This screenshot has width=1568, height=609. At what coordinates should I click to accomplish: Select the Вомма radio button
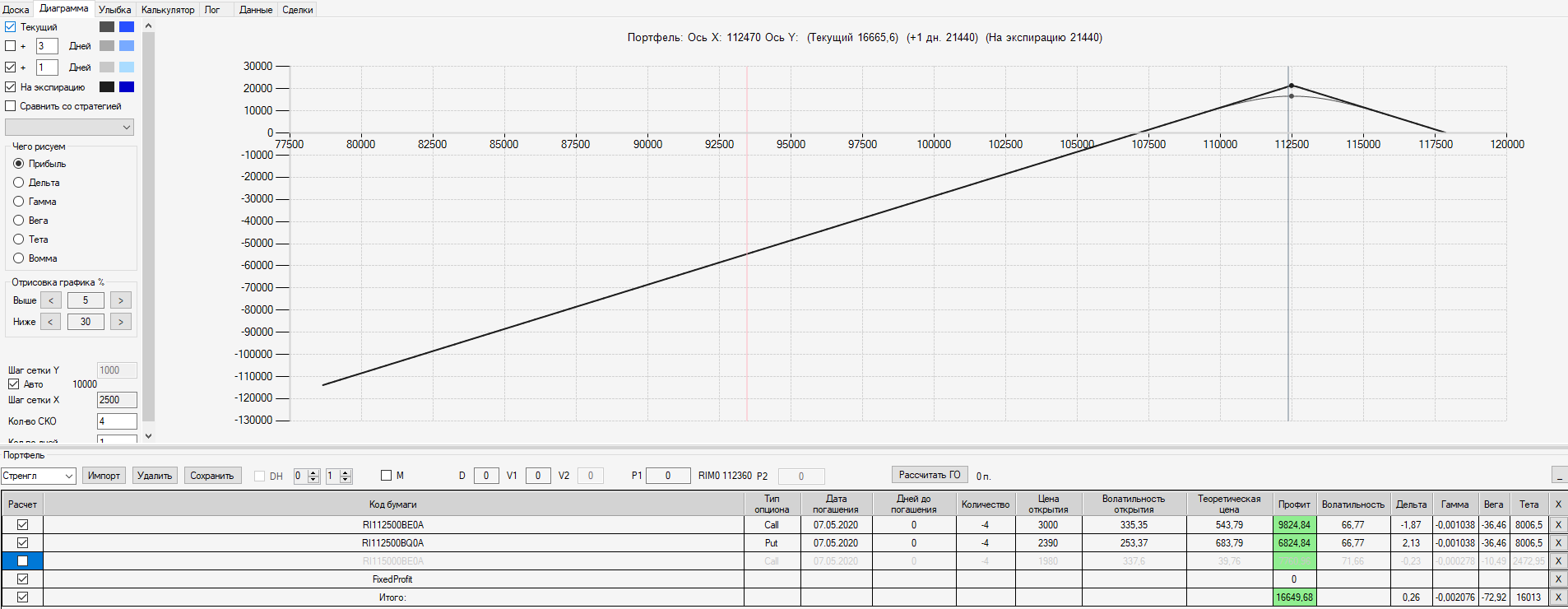[x=19, y=258]
